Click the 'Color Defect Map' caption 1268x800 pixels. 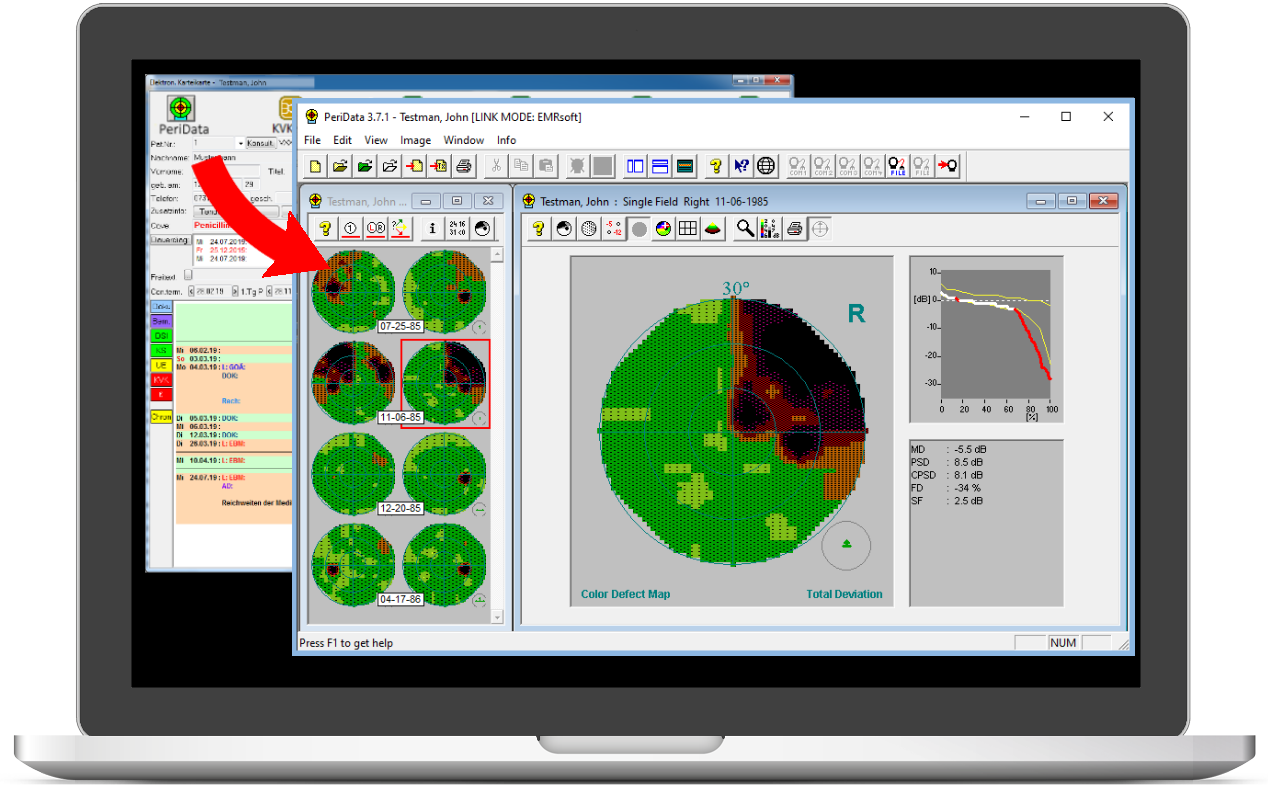pos(625,594)
